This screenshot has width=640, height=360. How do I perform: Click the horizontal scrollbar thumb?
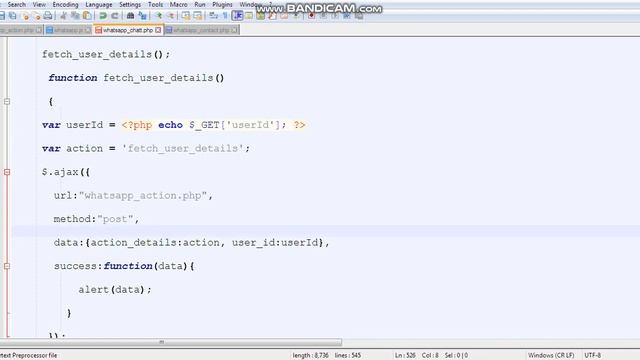click(171, 342)
